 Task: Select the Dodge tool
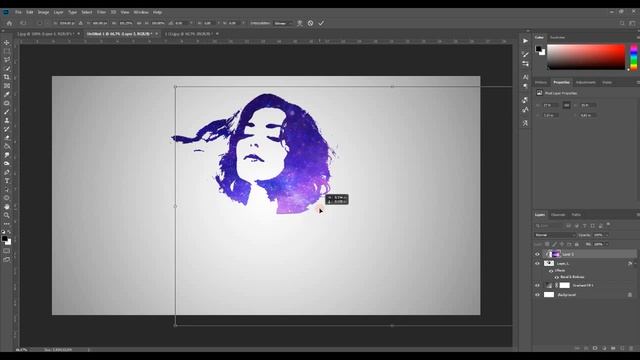[7, 163]
